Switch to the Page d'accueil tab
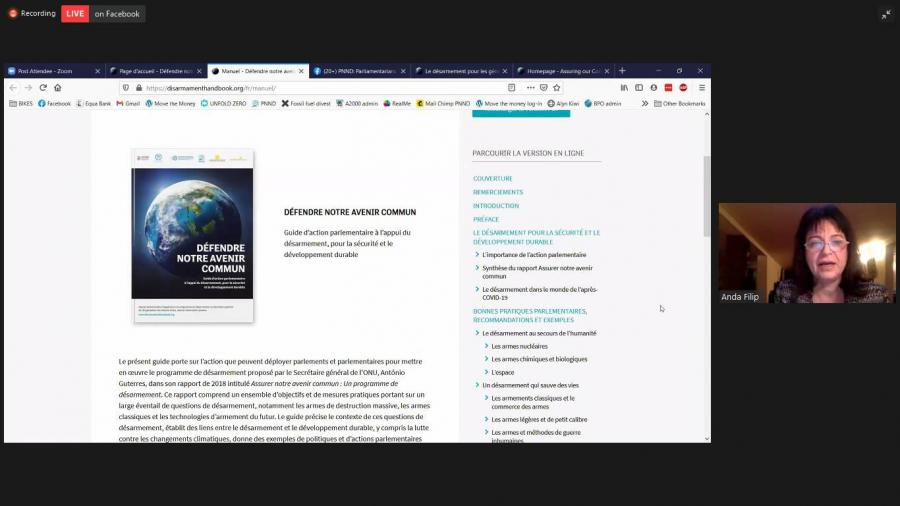 point(152,71)
